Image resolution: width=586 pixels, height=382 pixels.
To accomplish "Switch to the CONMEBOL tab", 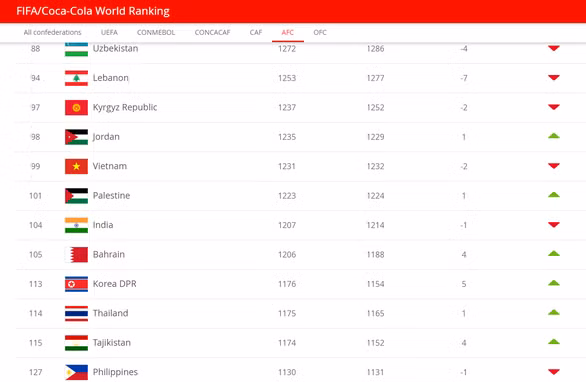I will pos(156,33).
